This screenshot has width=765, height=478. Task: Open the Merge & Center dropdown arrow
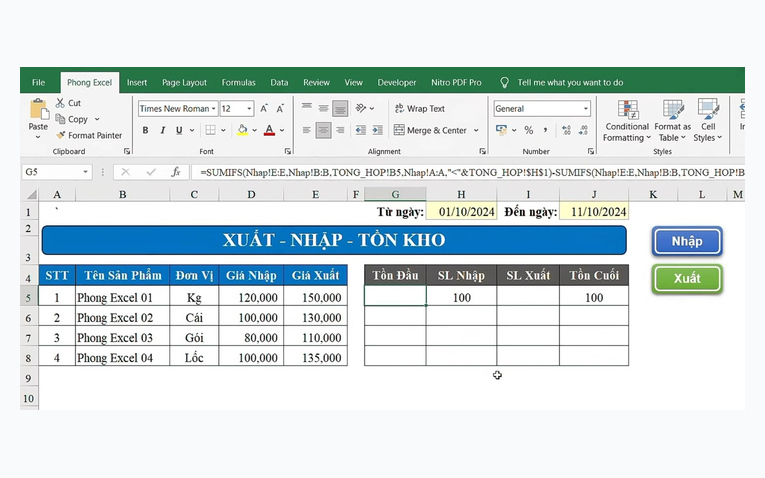point(476,130)
